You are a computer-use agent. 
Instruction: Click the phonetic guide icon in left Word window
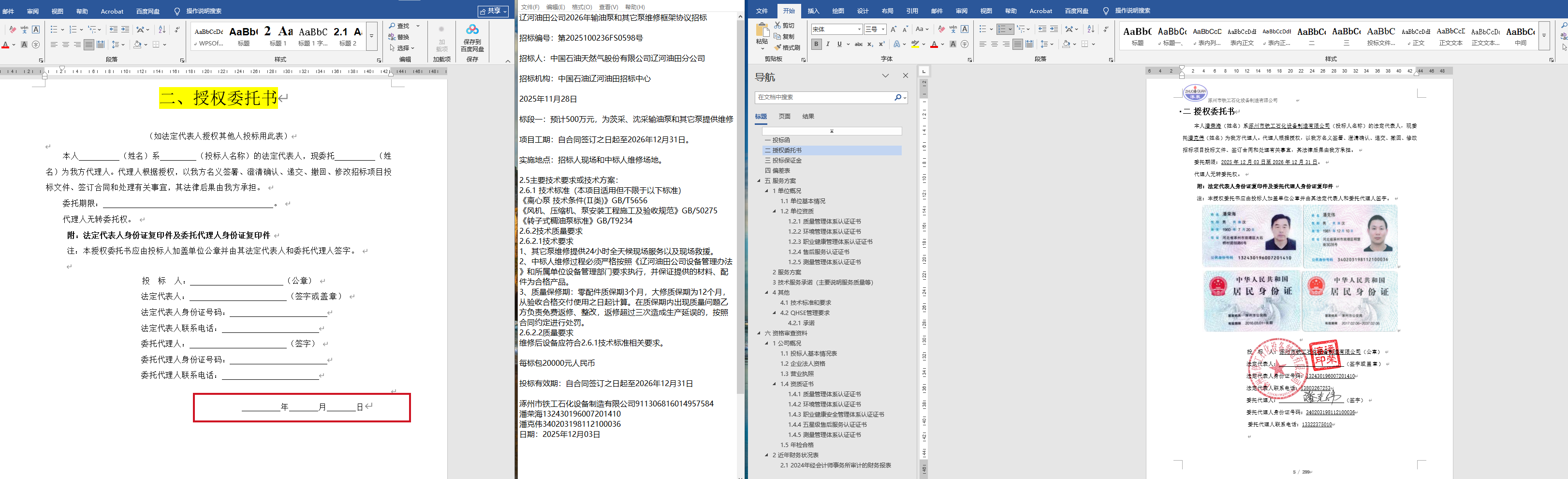24,29
